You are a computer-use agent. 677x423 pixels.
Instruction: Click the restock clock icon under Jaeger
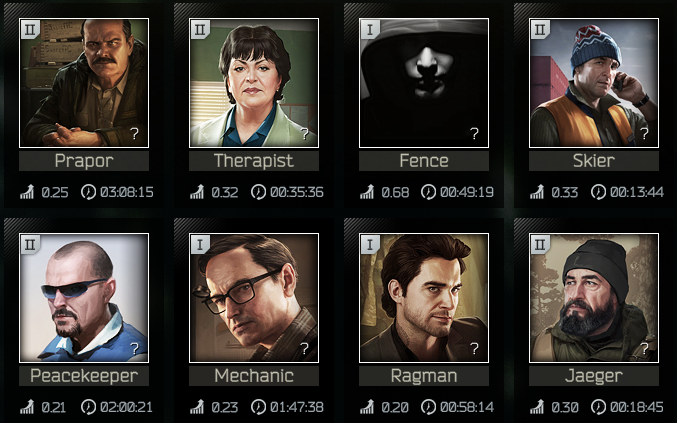598,407
